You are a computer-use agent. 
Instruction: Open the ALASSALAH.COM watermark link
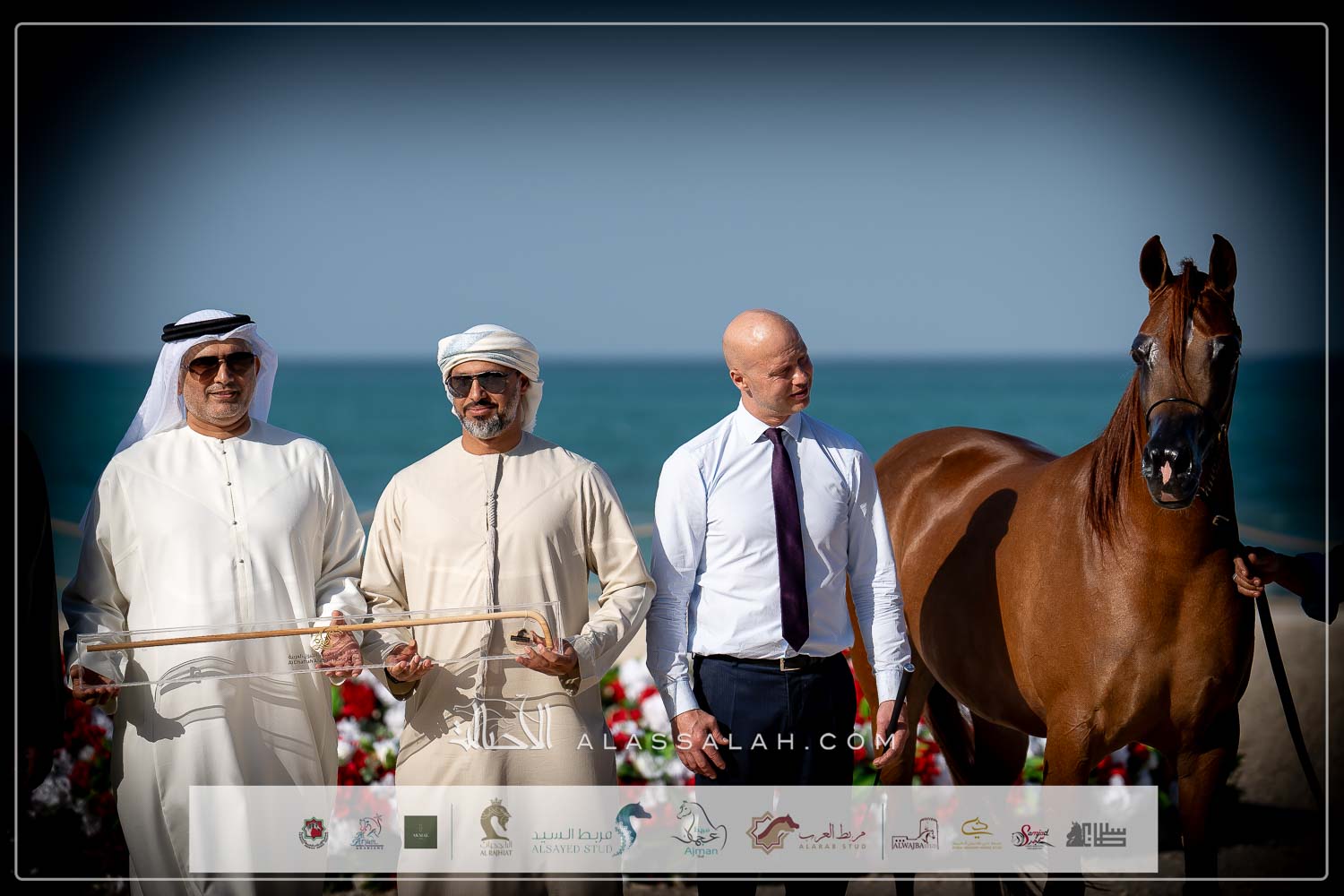[735, 741]
